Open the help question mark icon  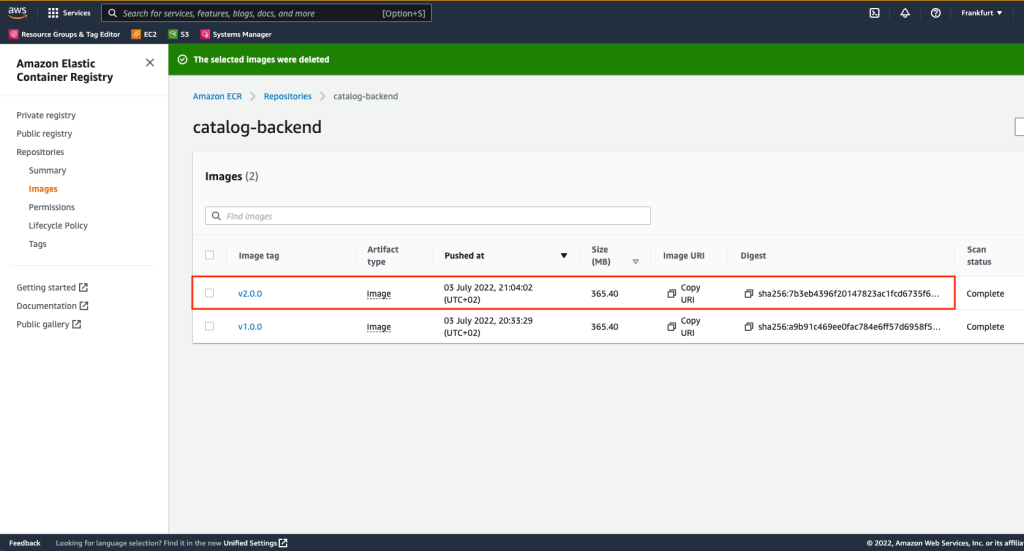tap(936, 13)
